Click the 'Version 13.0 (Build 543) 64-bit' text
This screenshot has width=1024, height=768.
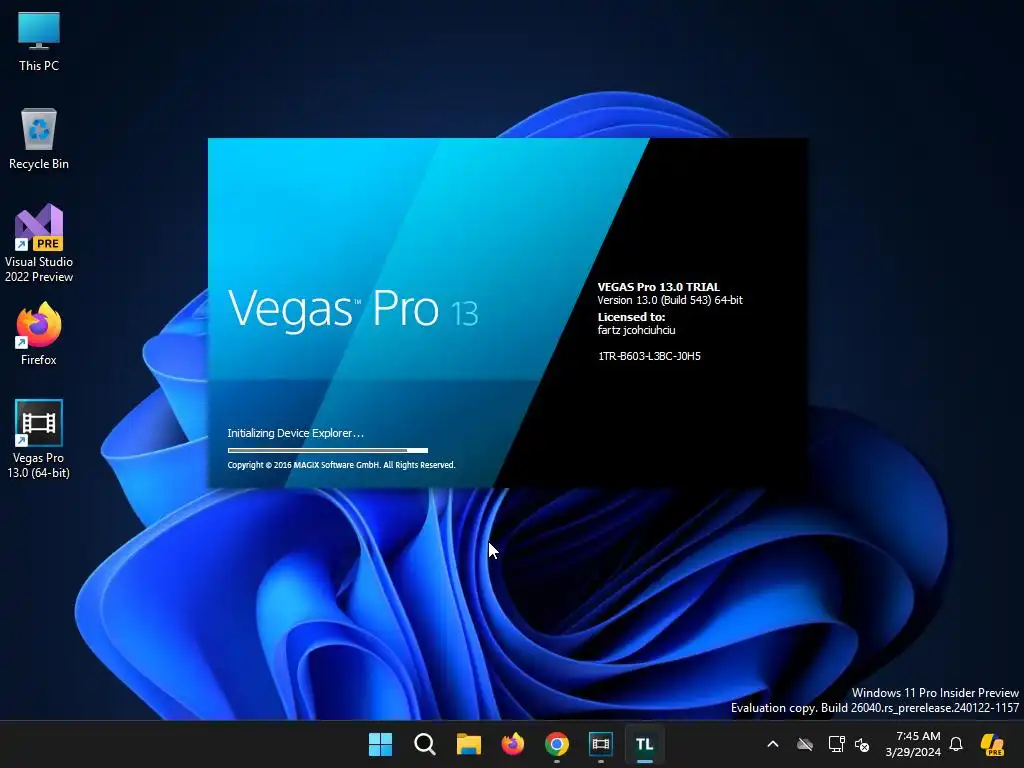(670, 300)
